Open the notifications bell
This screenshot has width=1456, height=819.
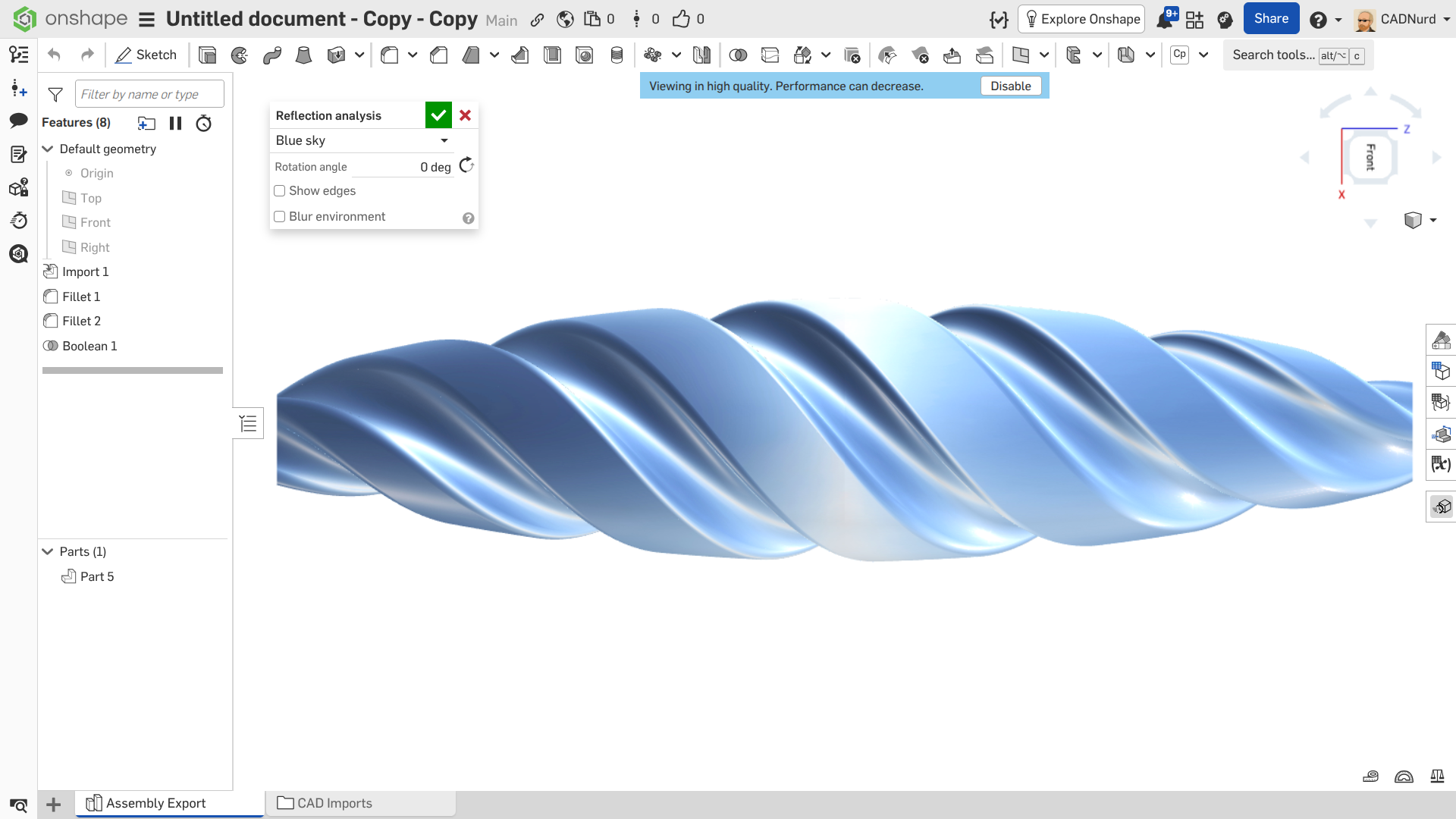tap(1164, 20)
